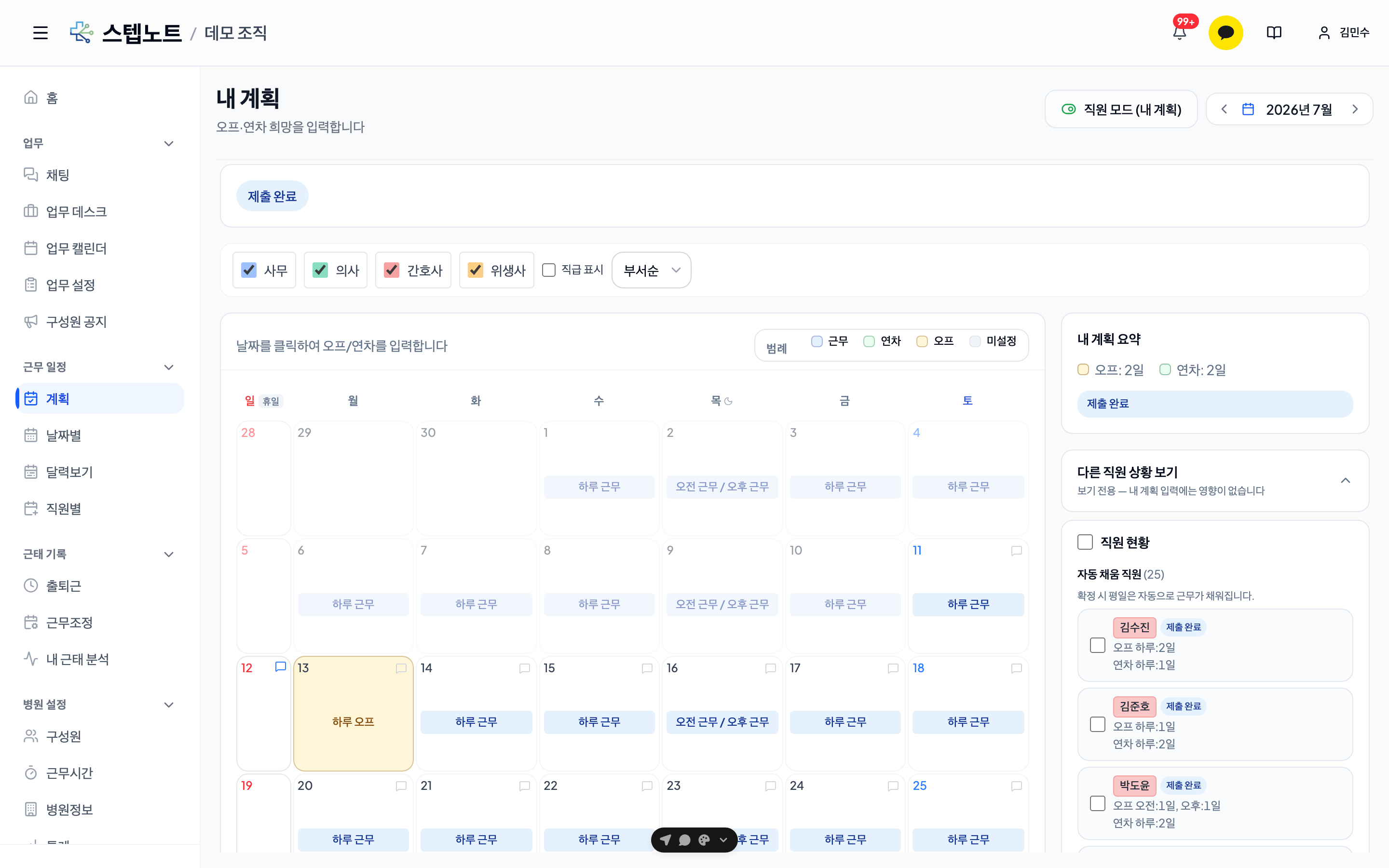1389x868 pixels.
Task: Collapse 다른 직원 상황 보기 panel
Action: pyautogui.click(x=1346, y=480)
